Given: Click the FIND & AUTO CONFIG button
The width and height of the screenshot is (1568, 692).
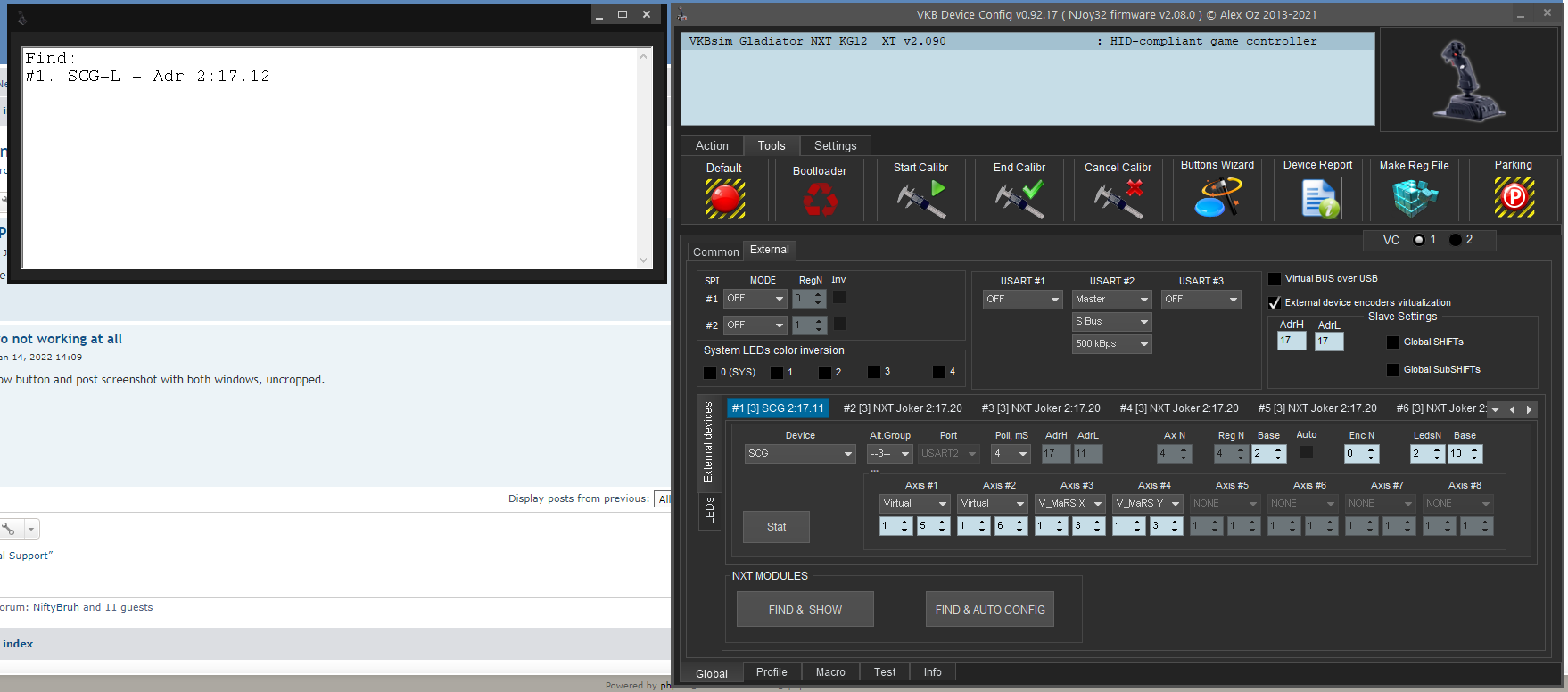Looking at the screenshot, I should point(990,610).
